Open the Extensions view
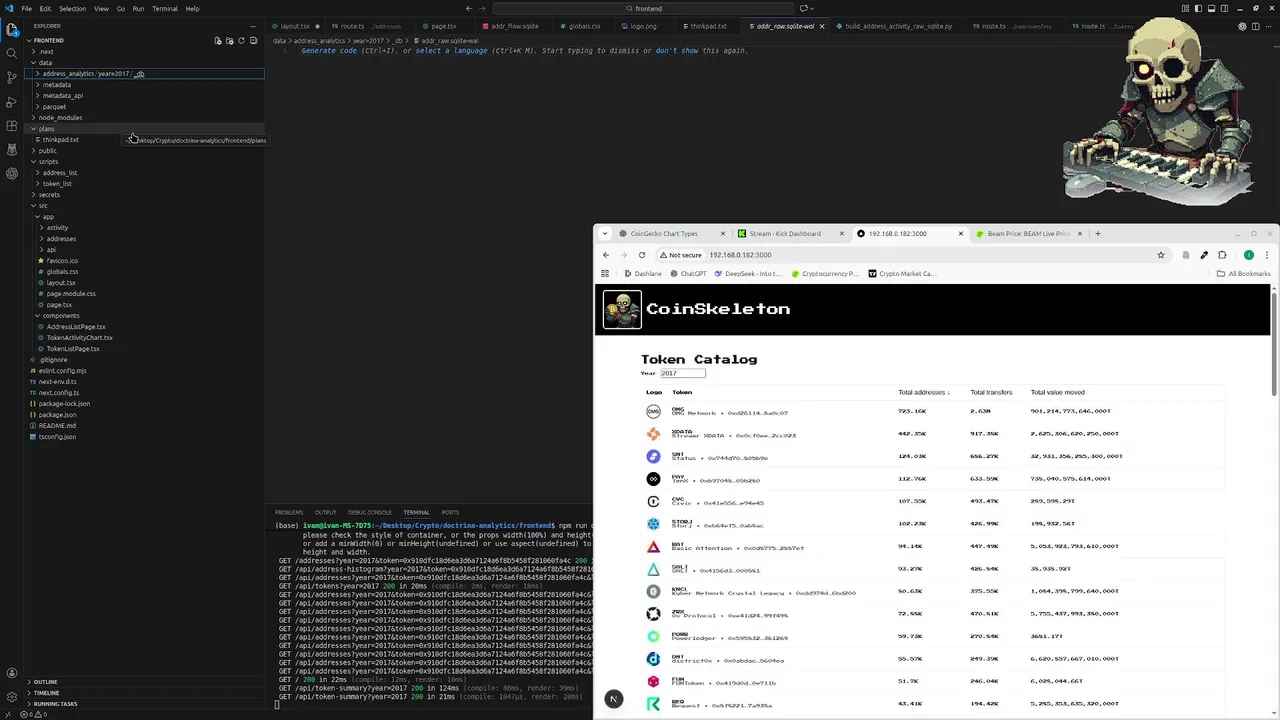This screenshot has height=720, width=1280. [12, 125]
